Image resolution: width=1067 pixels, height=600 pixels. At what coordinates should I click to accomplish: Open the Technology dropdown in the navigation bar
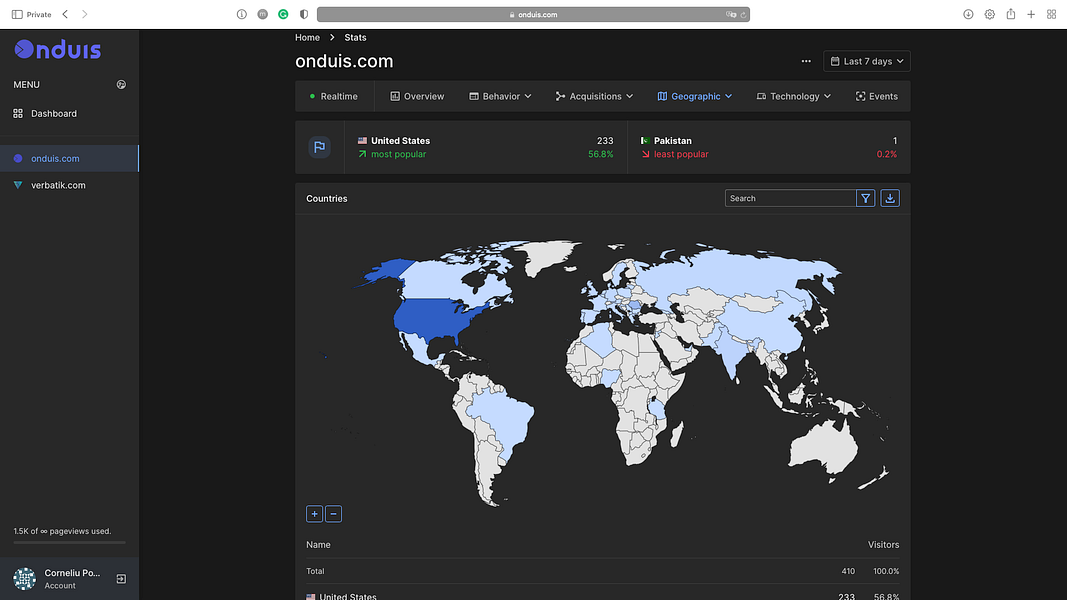point(794,96)
